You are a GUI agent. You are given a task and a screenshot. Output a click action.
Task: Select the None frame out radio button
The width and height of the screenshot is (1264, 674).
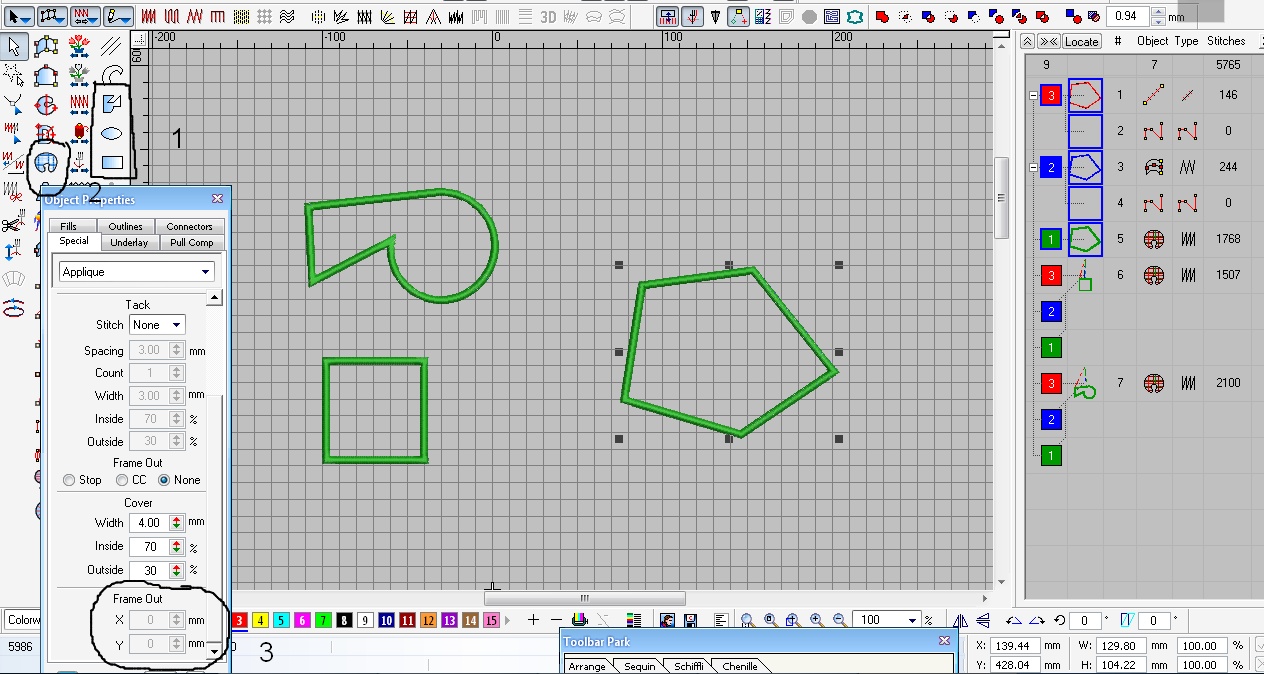(x=164, y=480)
